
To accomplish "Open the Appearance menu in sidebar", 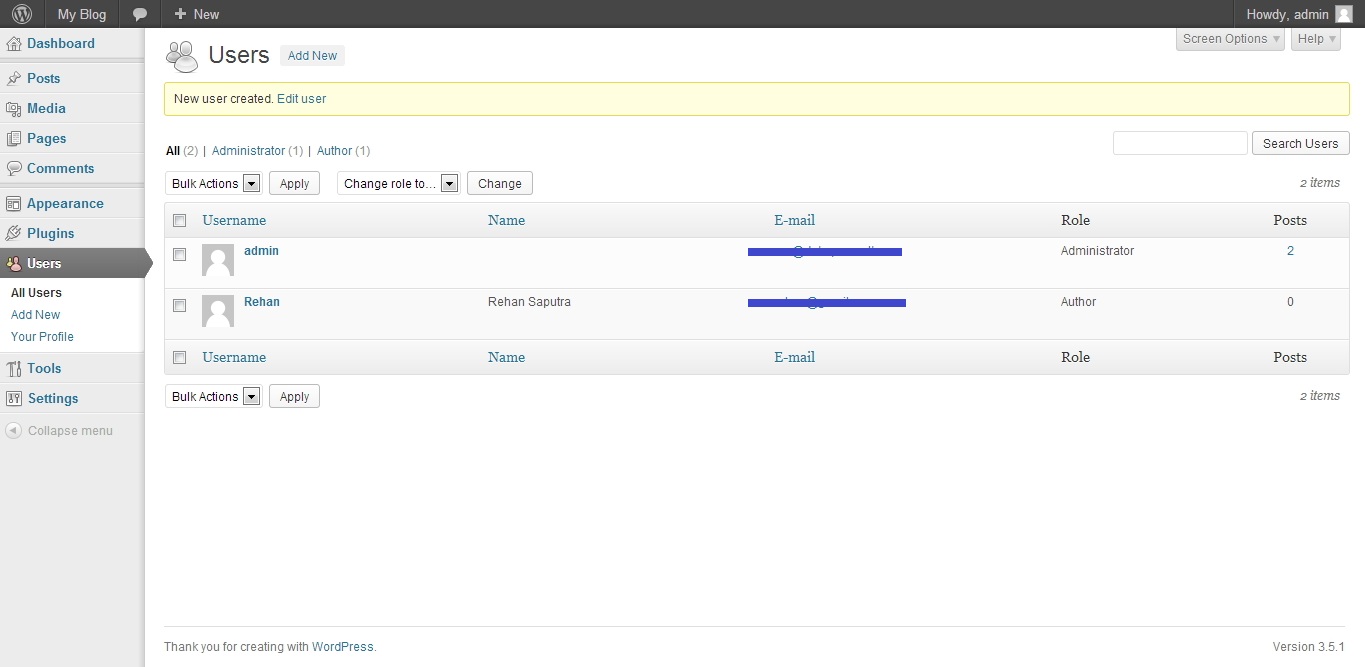I will click(x=65, y=203).
